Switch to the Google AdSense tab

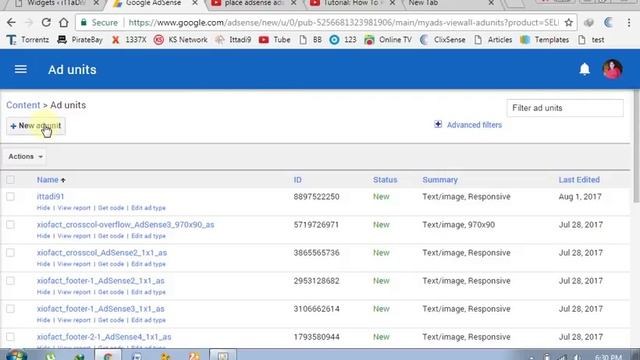coord(153,3)
